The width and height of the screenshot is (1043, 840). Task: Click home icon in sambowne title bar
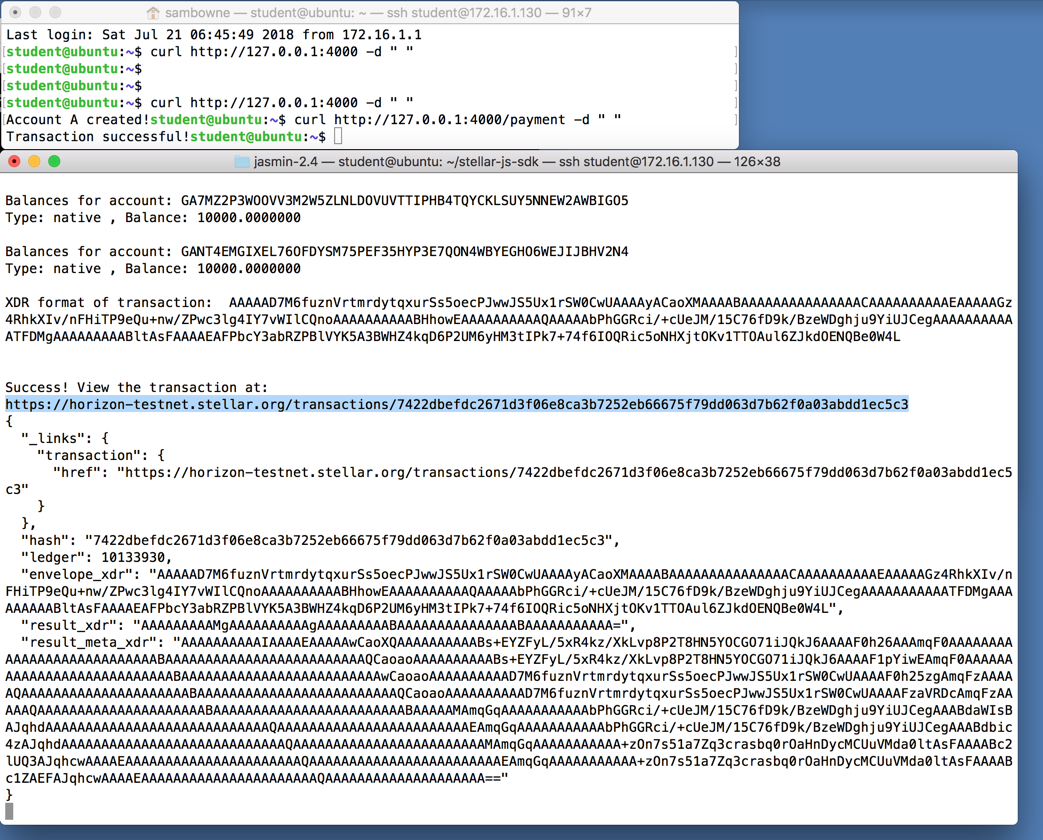pos(153,13)
